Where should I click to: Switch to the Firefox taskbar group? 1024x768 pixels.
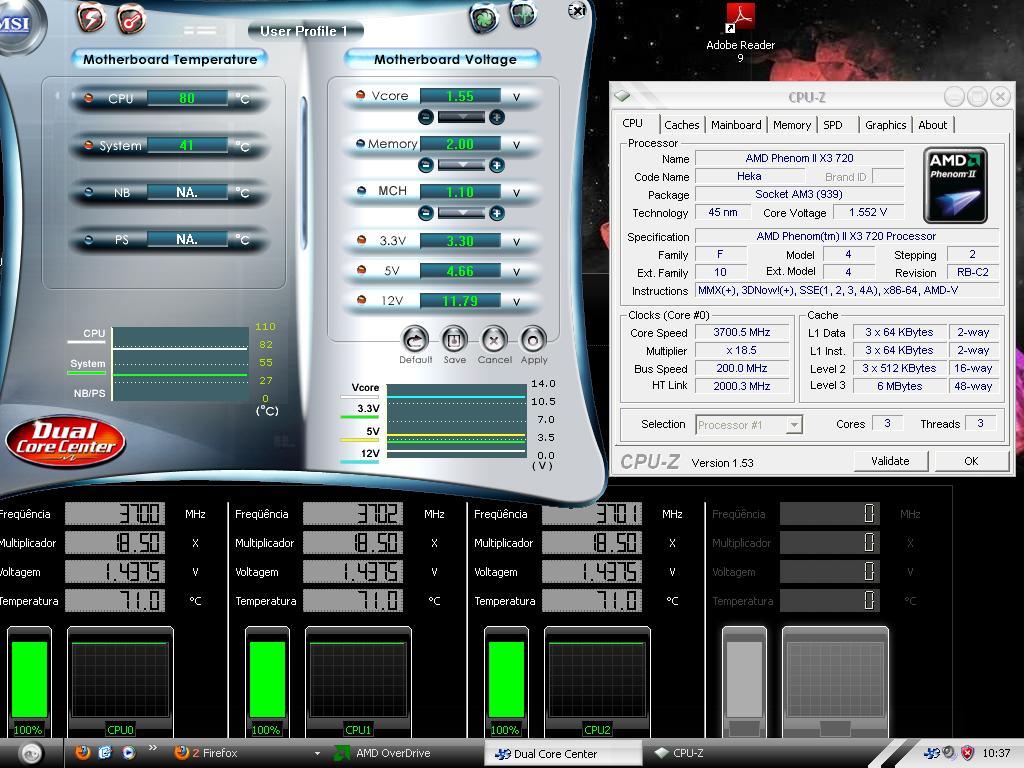coord(247,753)
